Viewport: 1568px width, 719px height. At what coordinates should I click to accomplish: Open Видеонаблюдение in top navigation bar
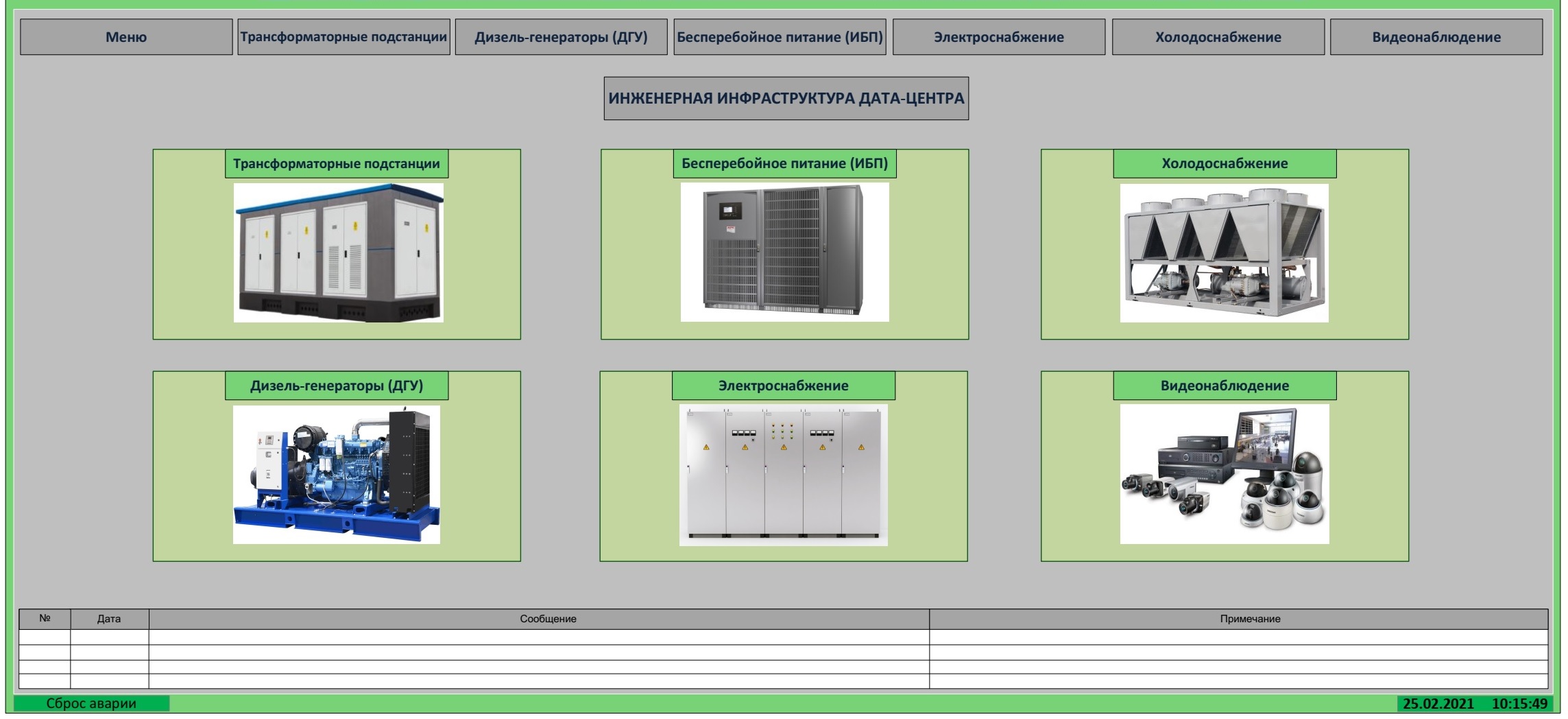[x=1436, y=37]
